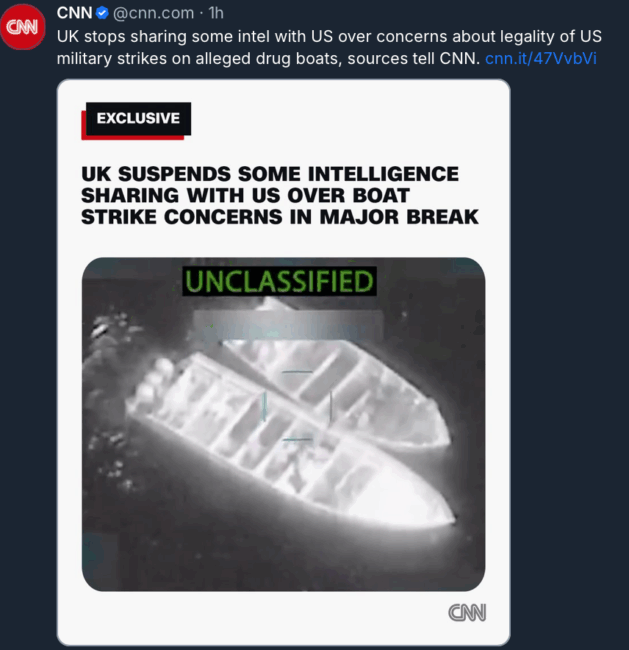Click the gray CNN watermark logo in card

point(467,612)
